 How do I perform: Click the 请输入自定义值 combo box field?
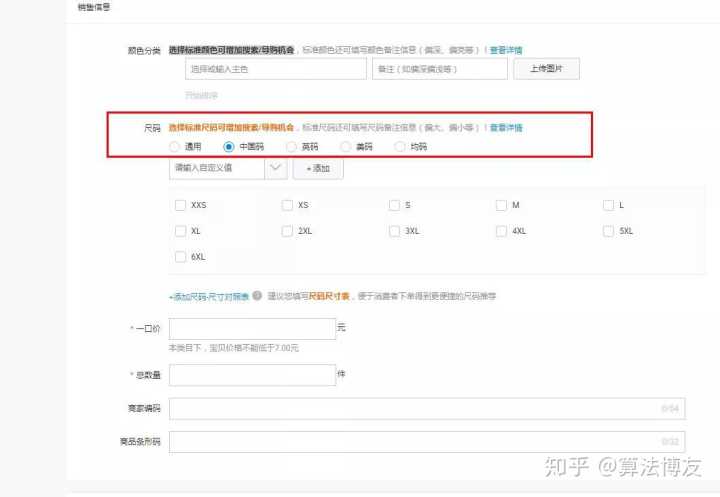[217, 168]
